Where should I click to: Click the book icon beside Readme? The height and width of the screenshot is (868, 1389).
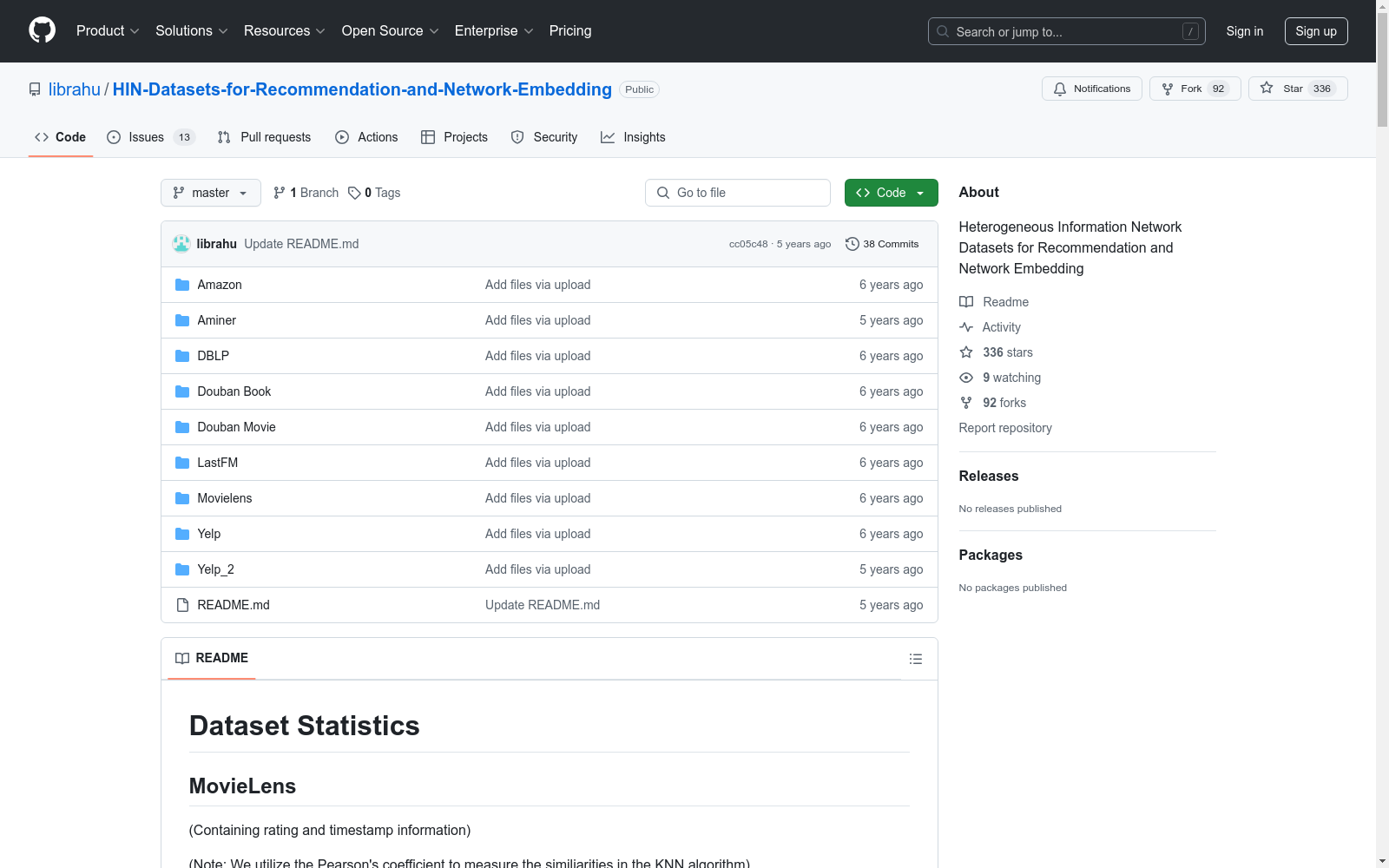966,302
